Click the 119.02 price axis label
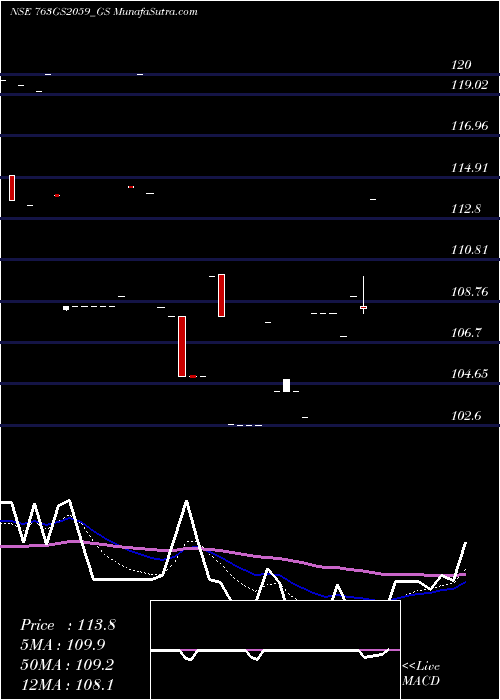The height and width of the screenshot is (700, 500). 469,85
